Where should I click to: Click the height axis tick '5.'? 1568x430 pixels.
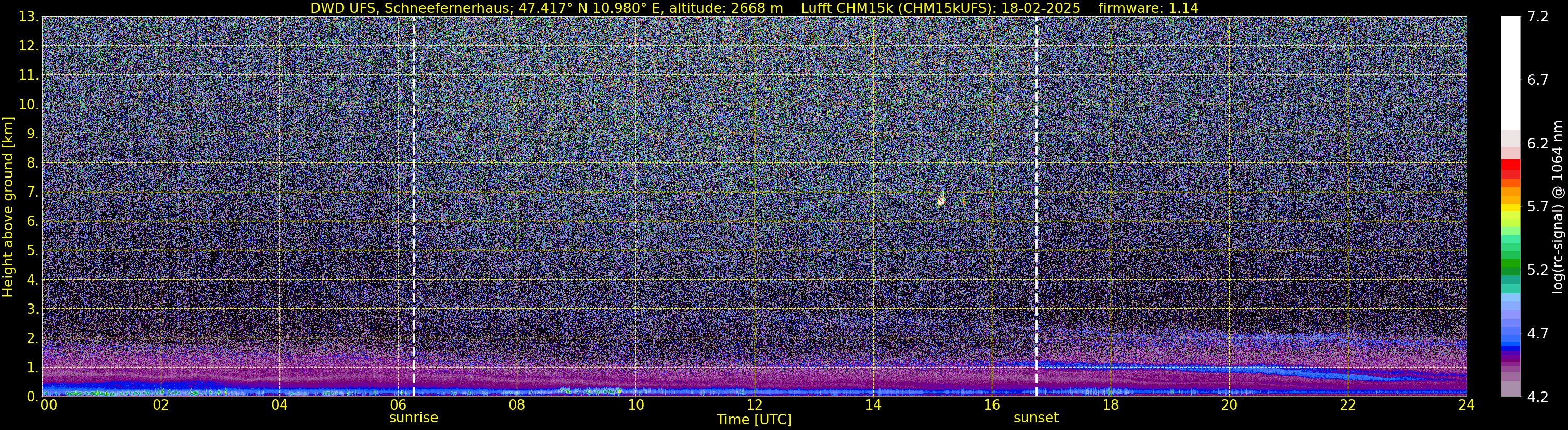click(x=33, y=251)
